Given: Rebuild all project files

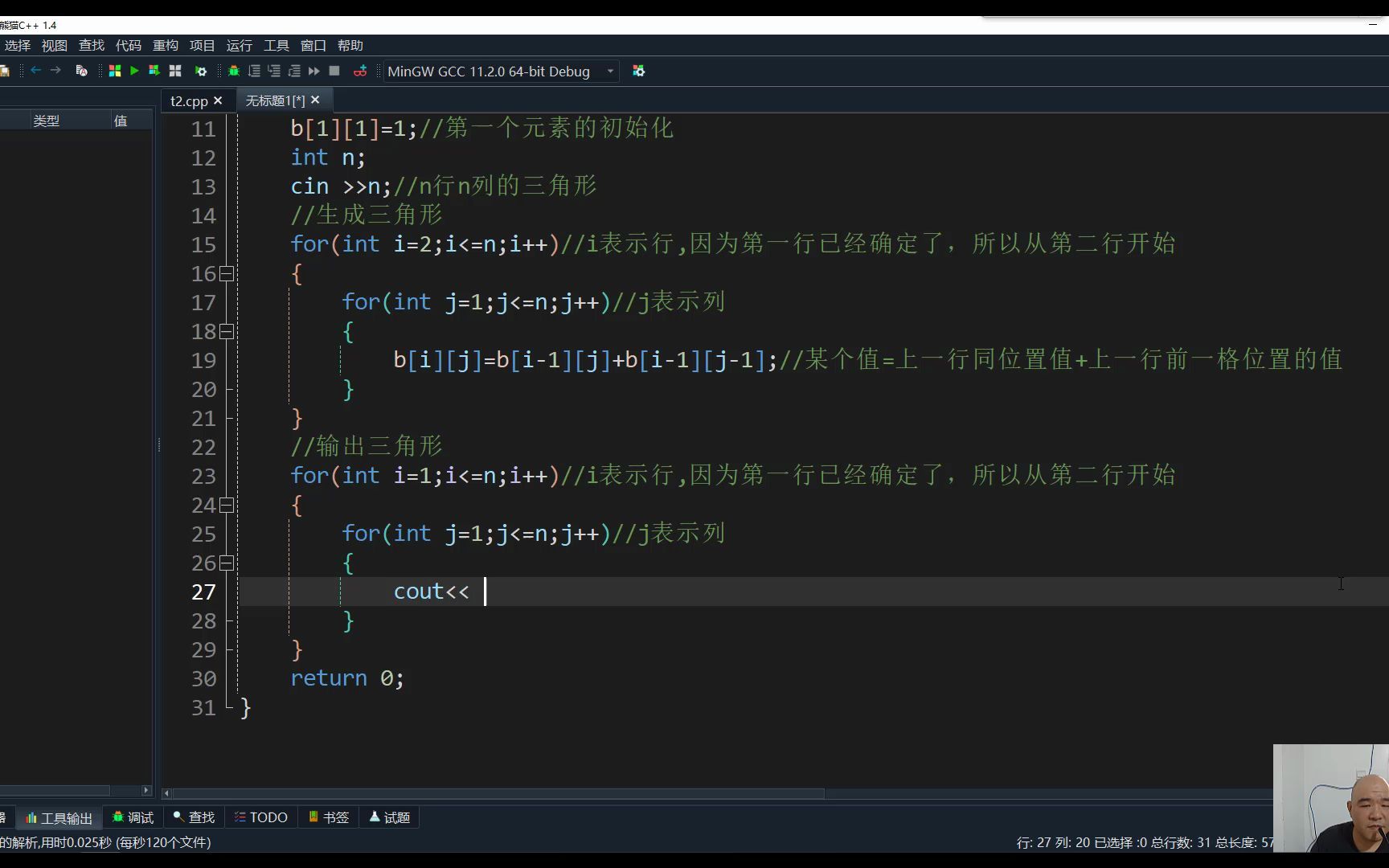Looking at the screenshot, I should (x=175, y=71).
